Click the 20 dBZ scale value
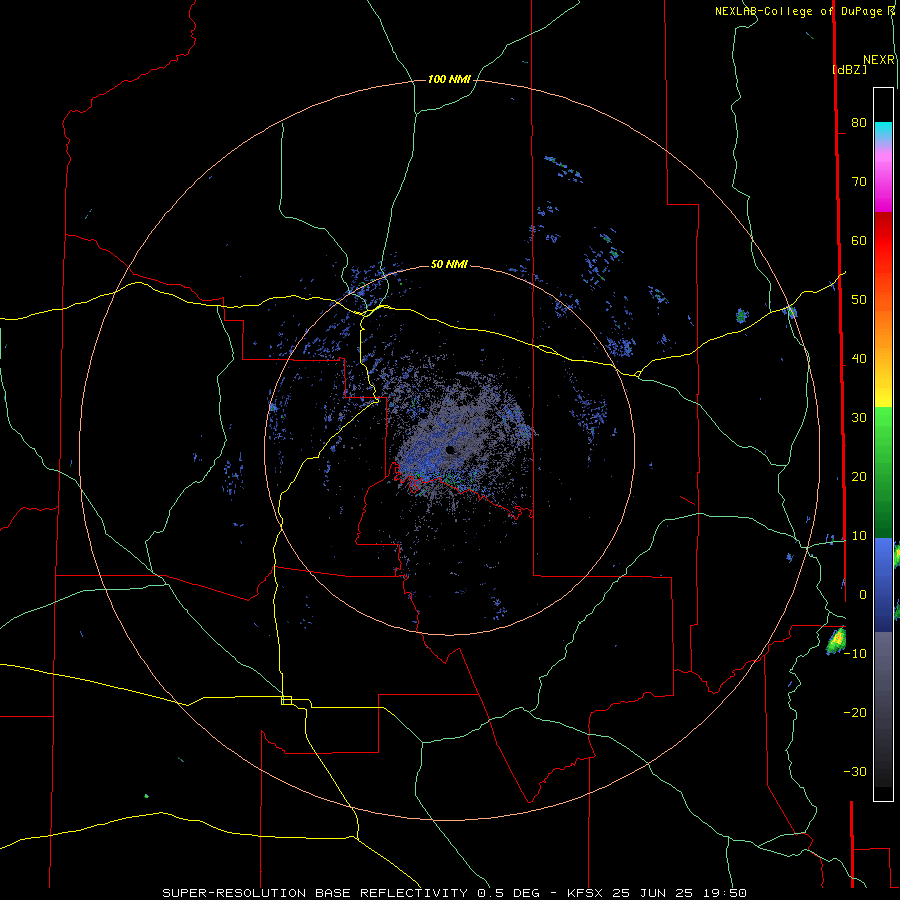900x900 pixels. [859, 476]
